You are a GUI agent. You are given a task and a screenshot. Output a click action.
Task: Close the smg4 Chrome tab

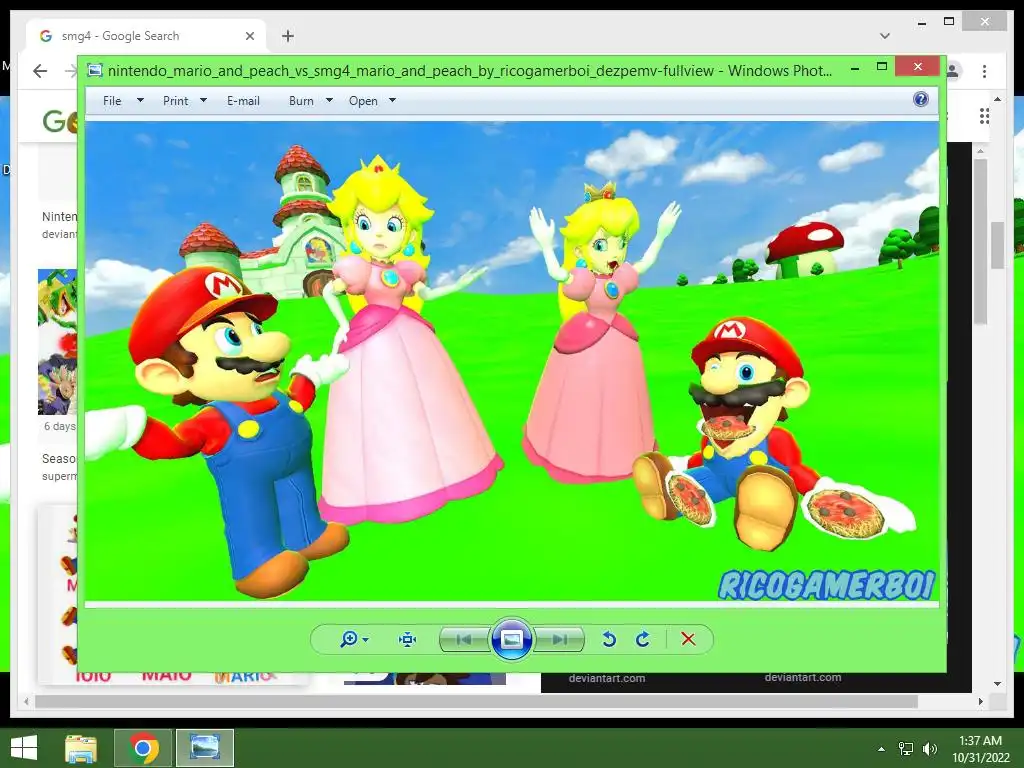coord(249,36)
